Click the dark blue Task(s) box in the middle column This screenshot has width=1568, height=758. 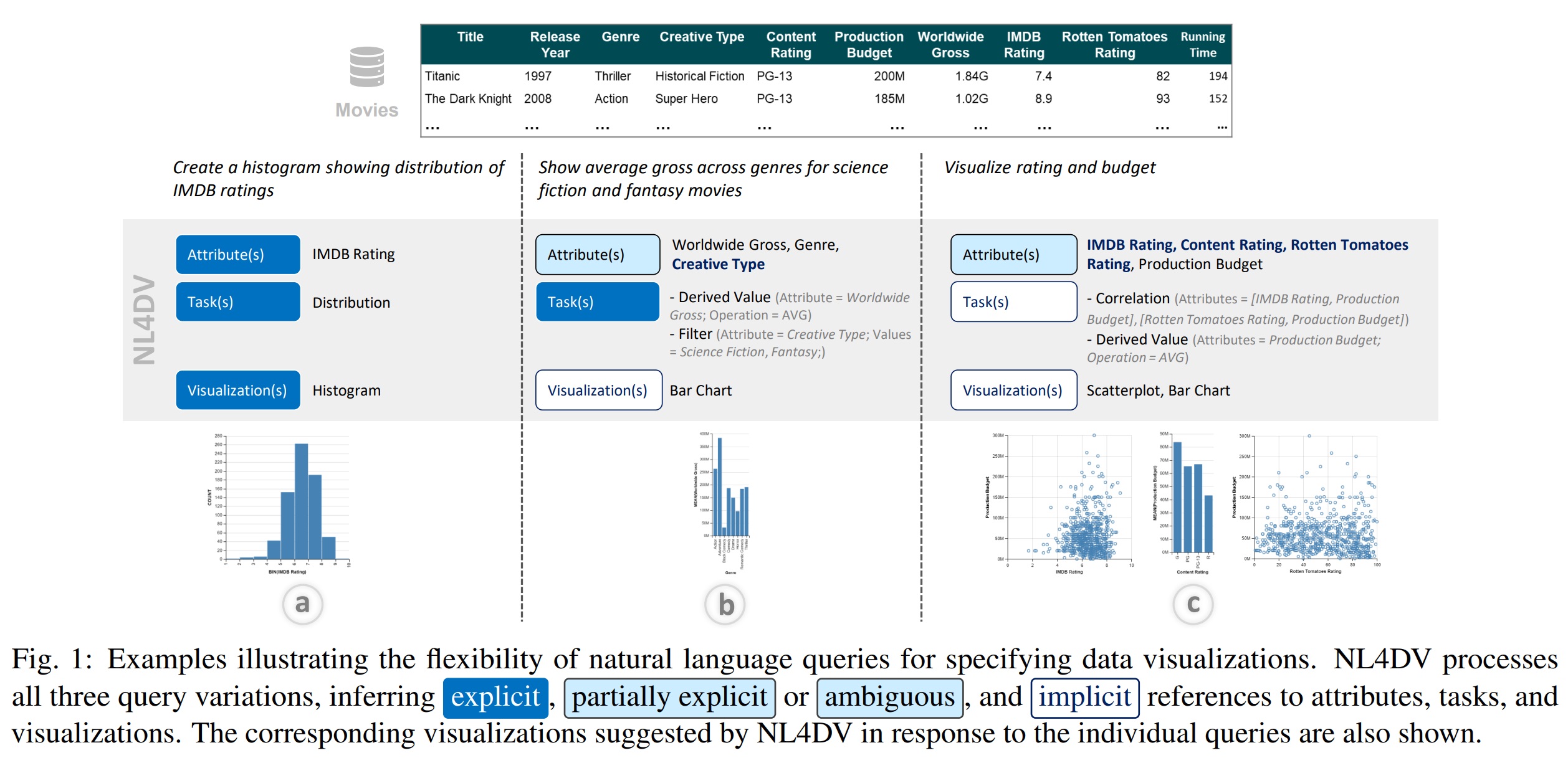coord(598,301)
